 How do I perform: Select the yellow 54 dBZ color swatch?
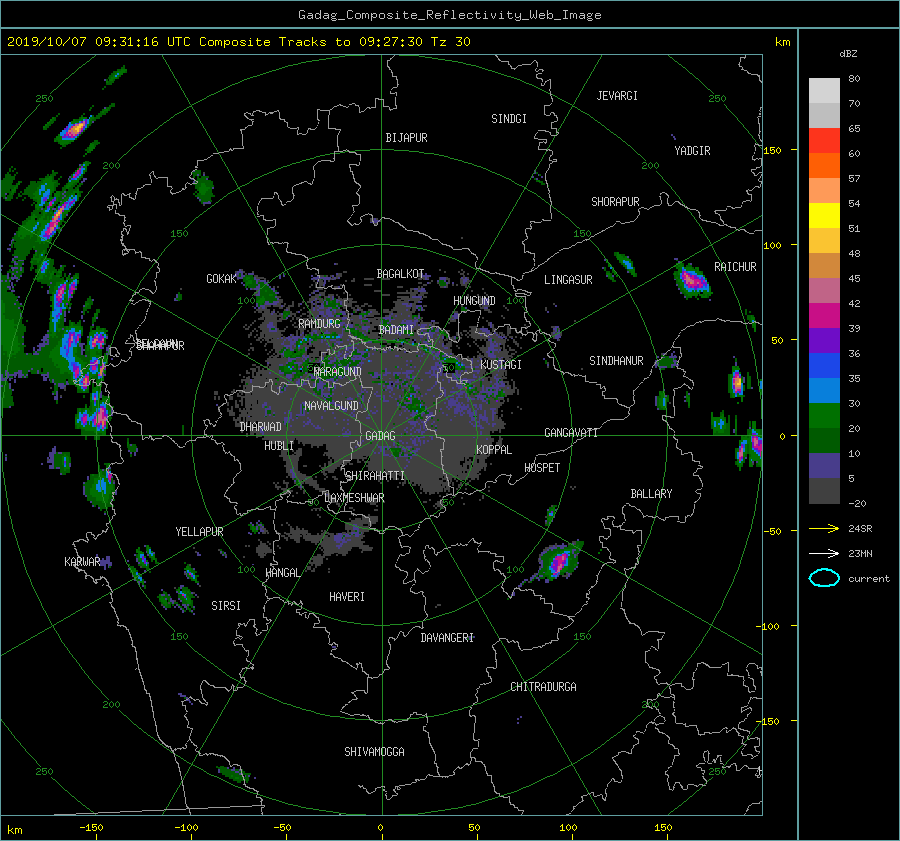824,215
